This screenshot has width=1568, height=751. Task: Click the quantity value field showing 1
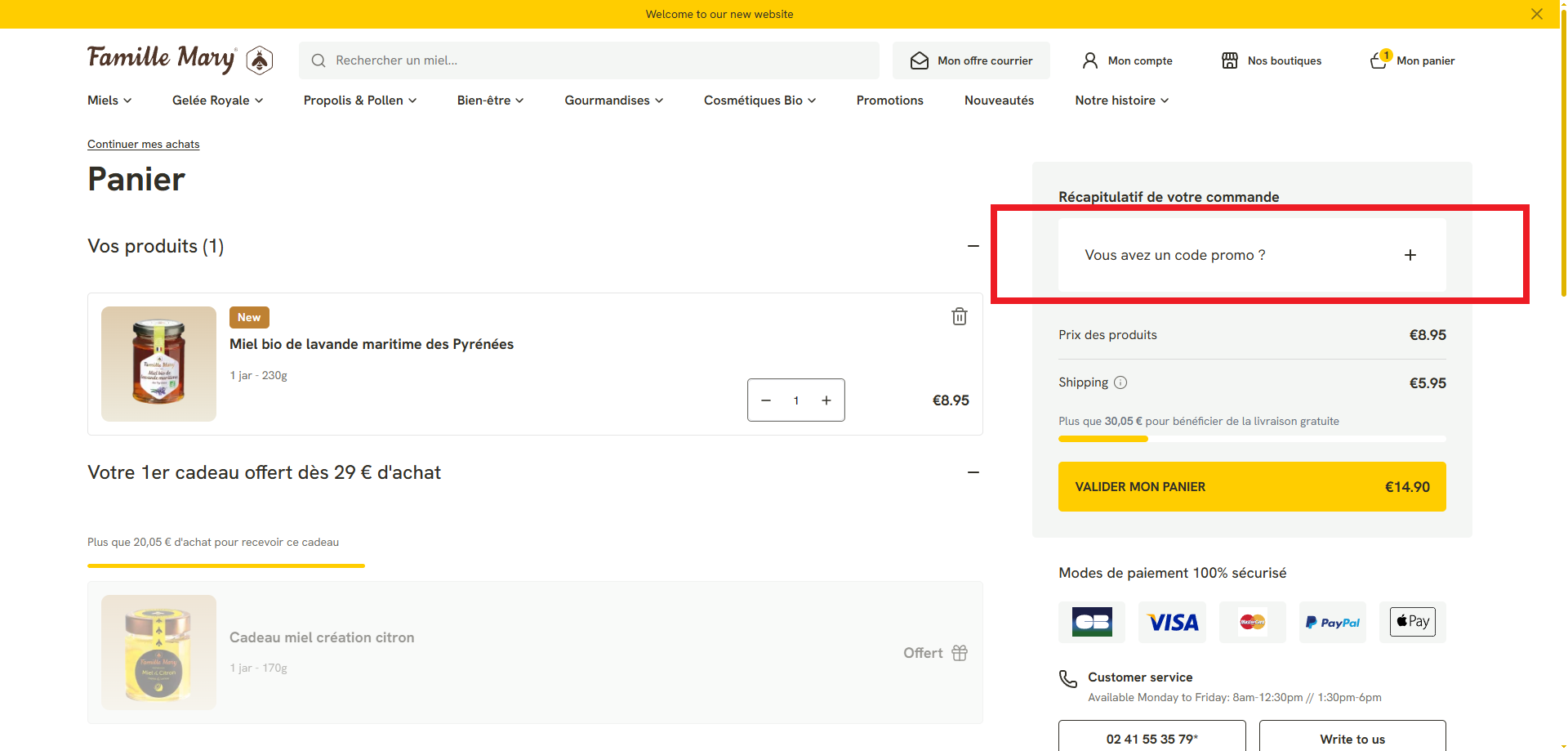pyautogui.click(x=796, y=400)
